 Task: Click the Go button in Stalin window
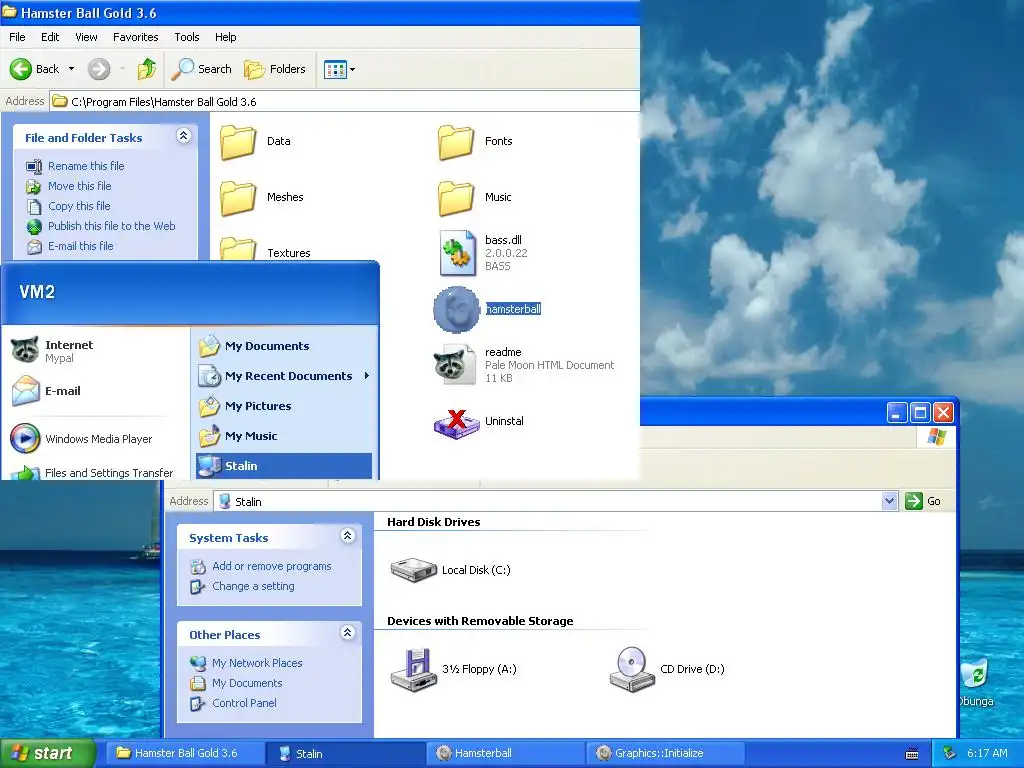[923, 501]
